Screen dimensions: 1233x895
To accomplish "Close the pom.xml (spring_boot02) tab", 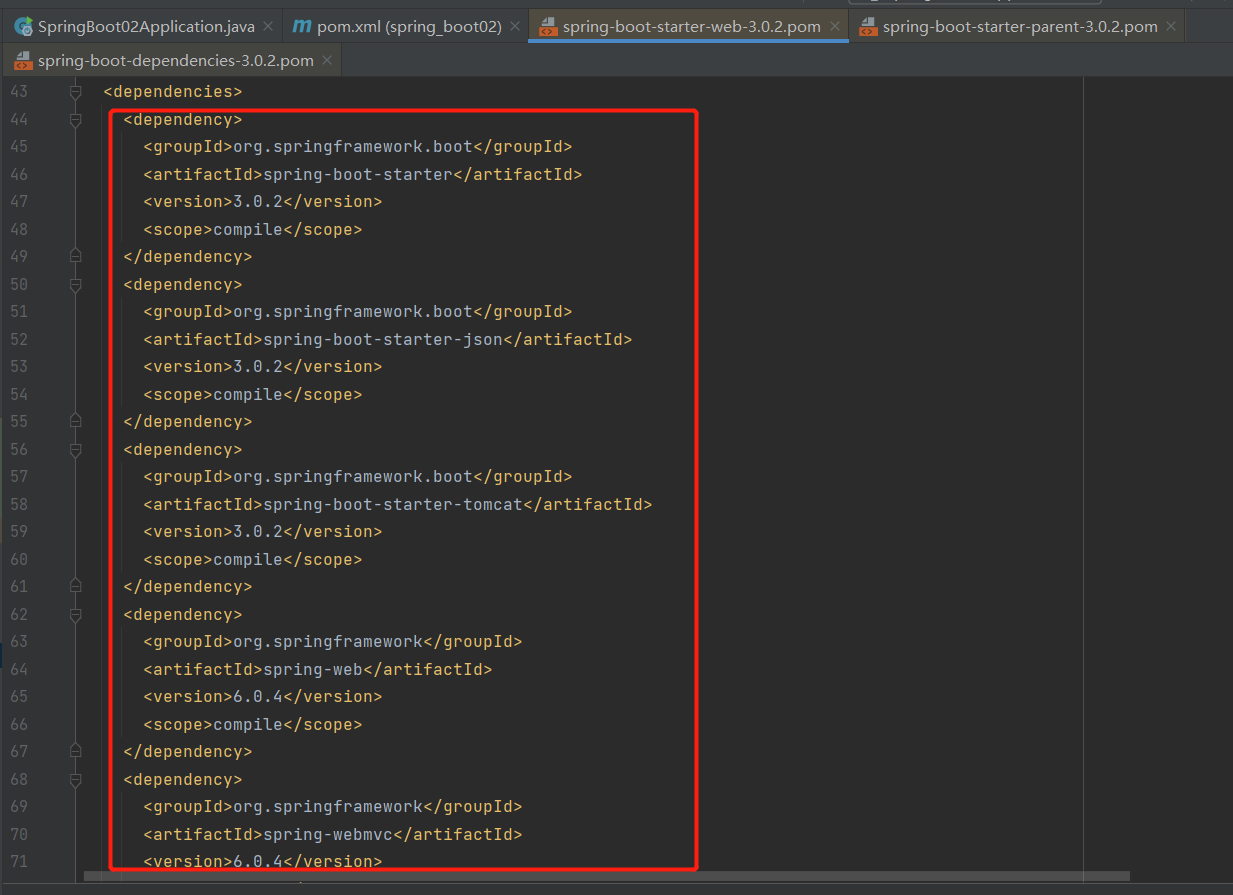I will (514, 27).
